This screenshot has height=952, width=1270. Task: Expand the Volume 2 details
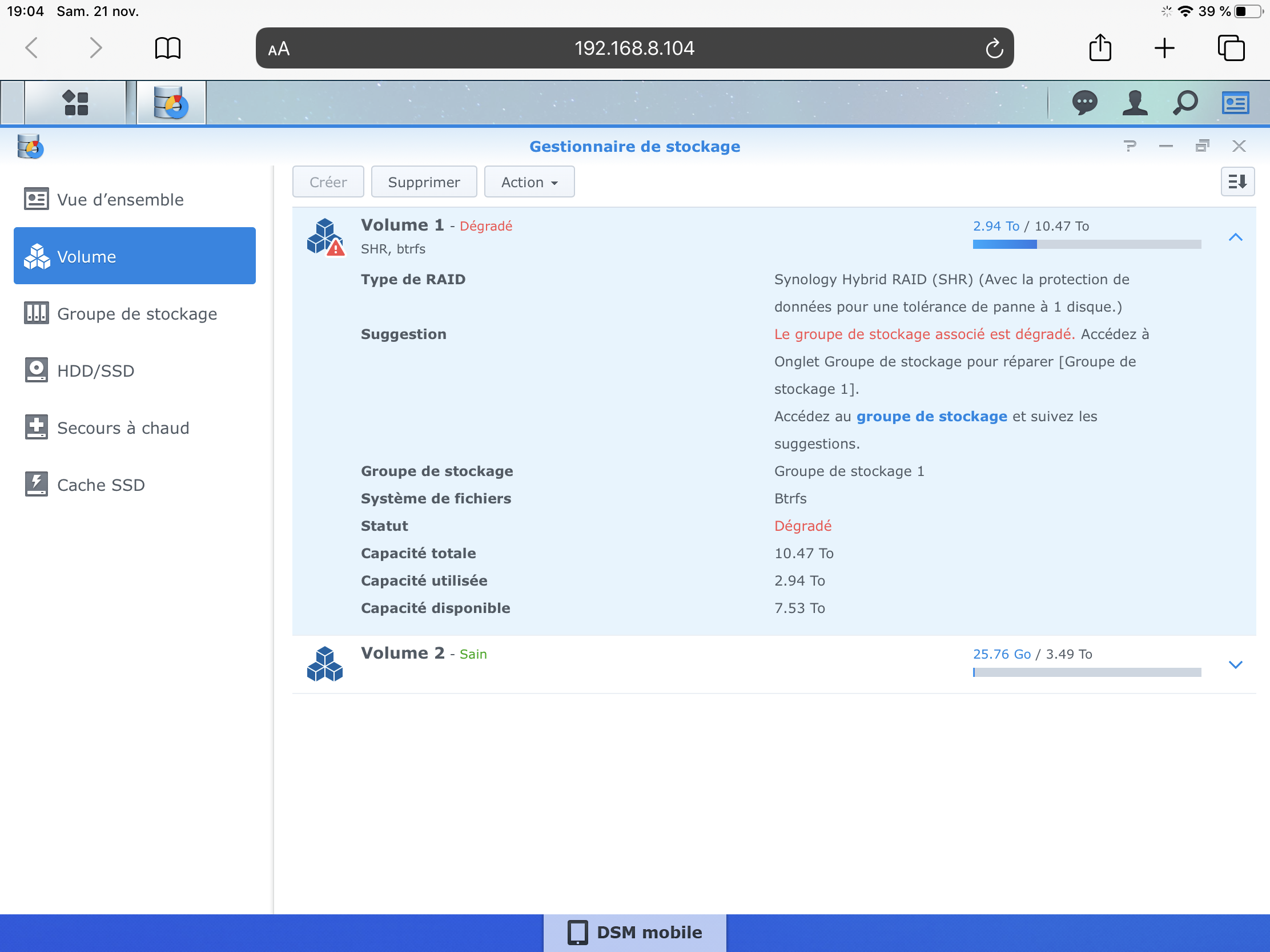pos(1235,664)
